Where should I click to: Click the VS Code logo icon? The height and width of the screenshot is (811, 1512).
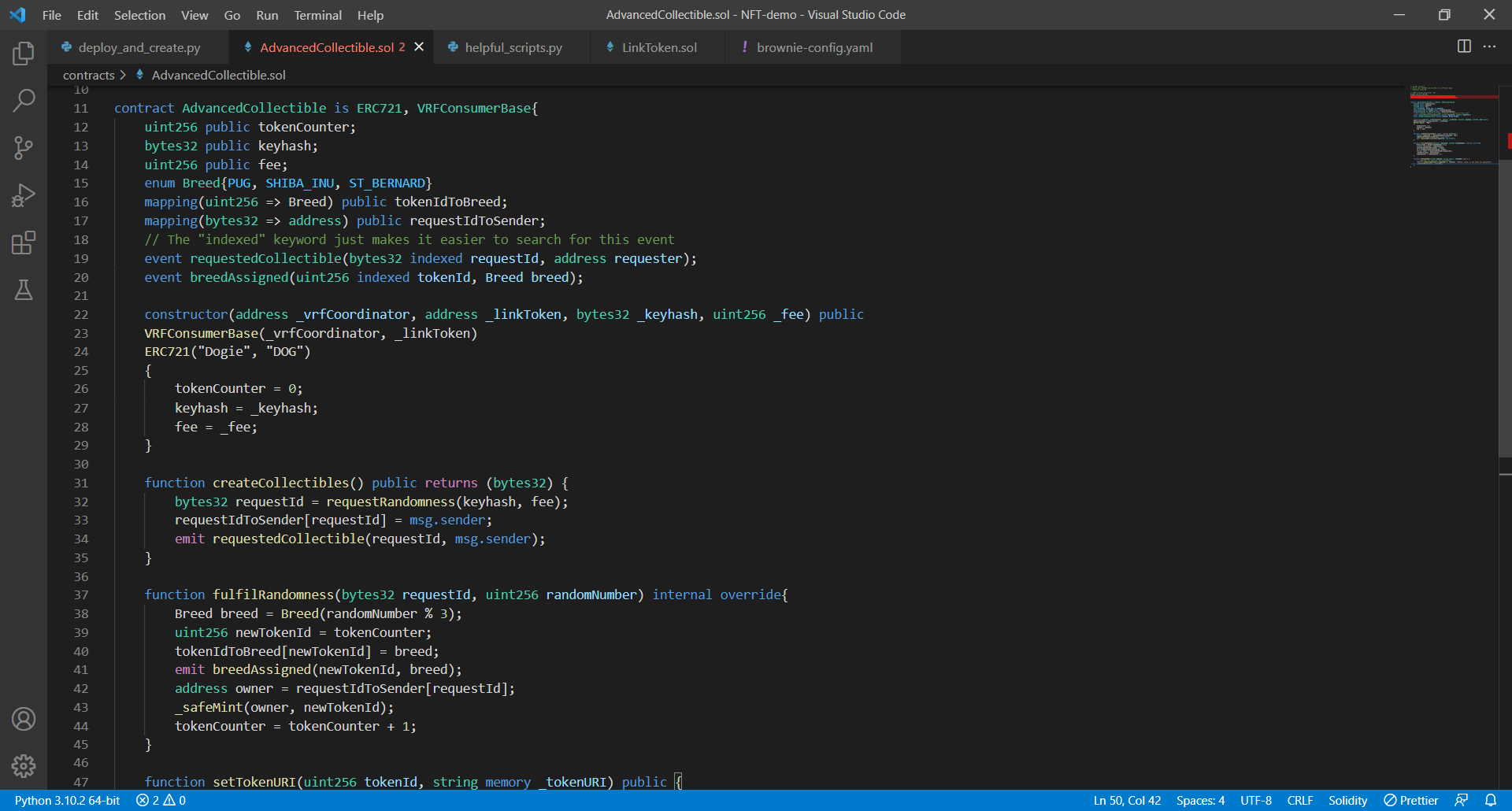point(17,15)
